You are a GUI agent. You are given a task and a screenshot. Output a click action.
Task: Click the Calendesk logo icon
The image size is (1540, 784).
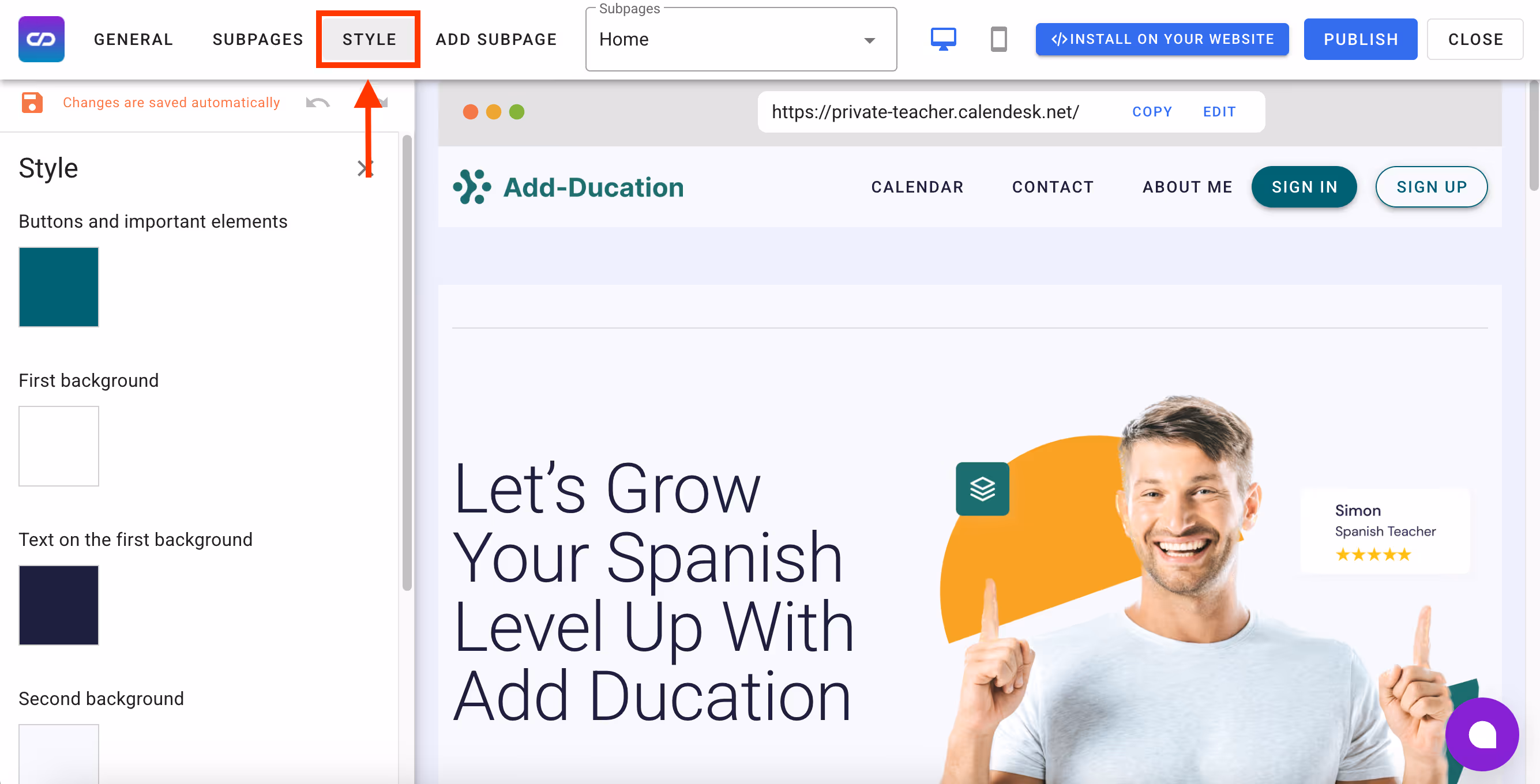pyautogui.click(x=42, y=39)
